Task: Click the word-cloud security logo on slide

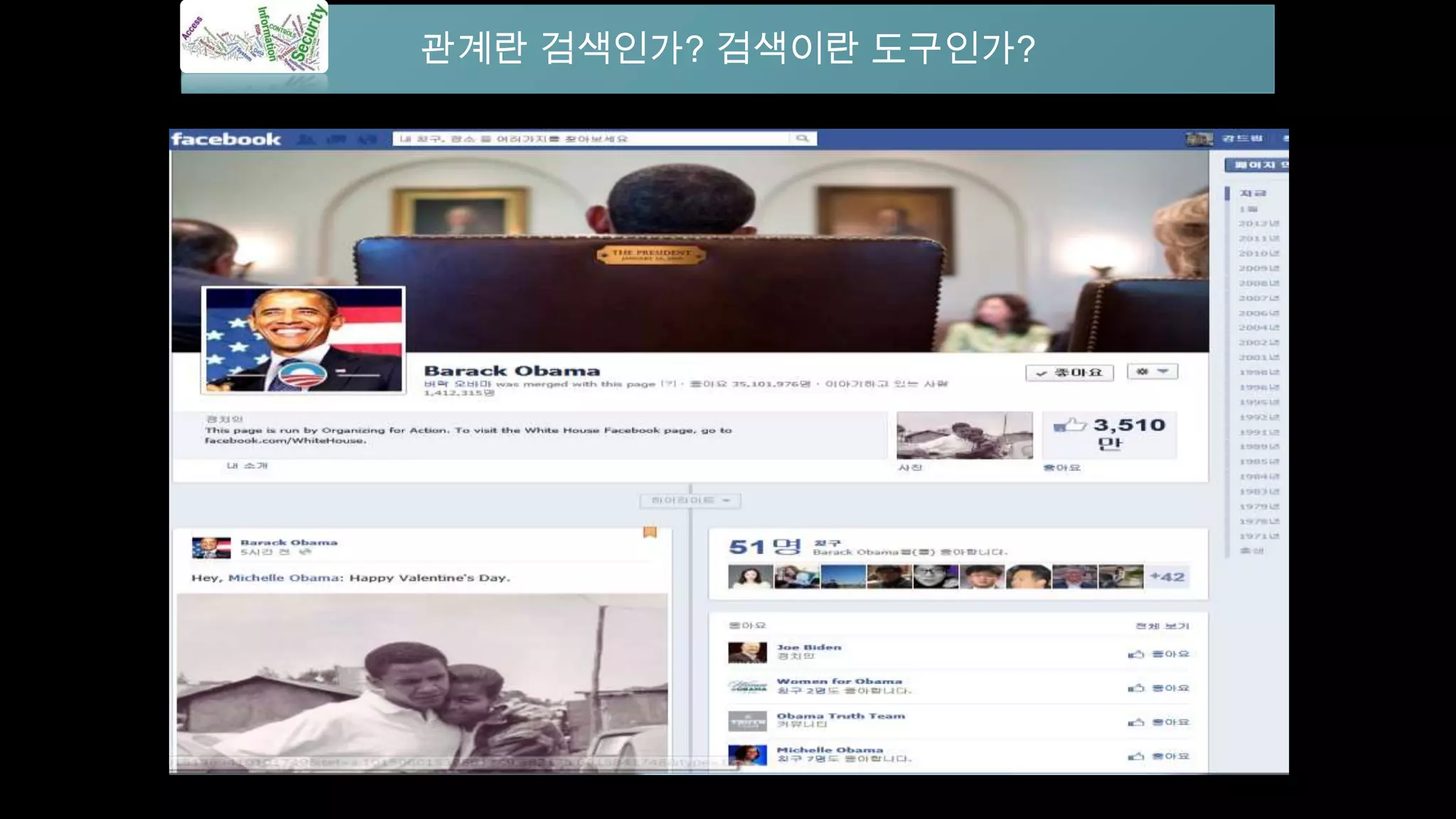Action: [x=255, y=36]
